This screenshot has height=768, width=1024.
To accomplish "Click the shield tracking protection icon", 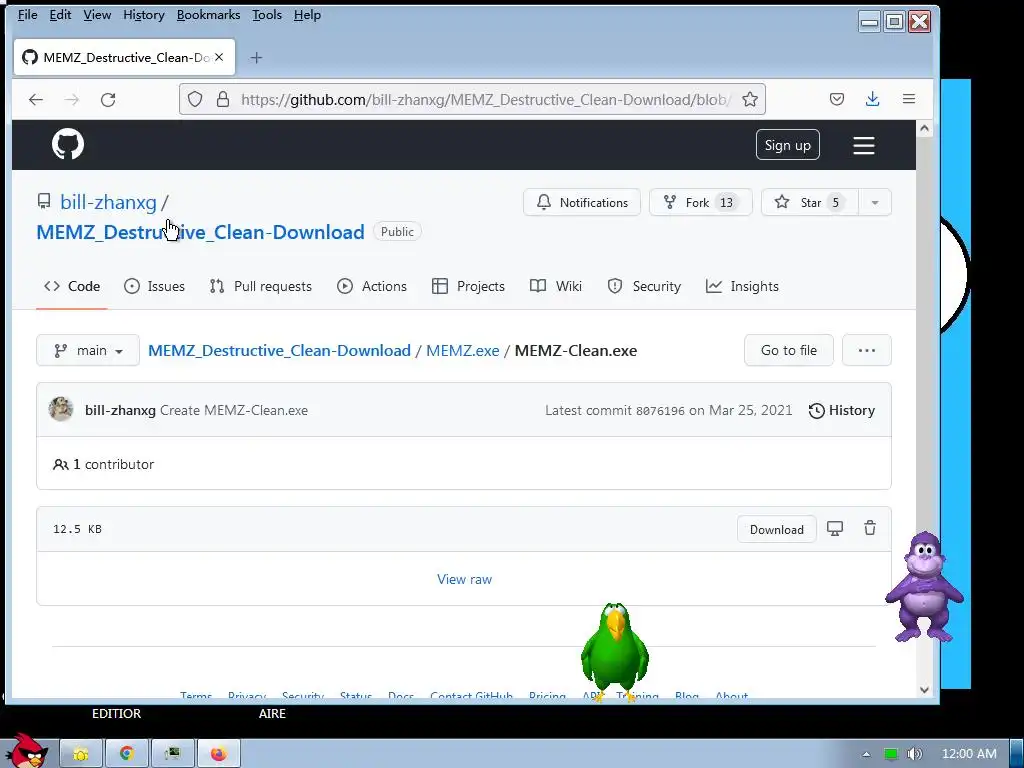I will (x=195, y=99).
